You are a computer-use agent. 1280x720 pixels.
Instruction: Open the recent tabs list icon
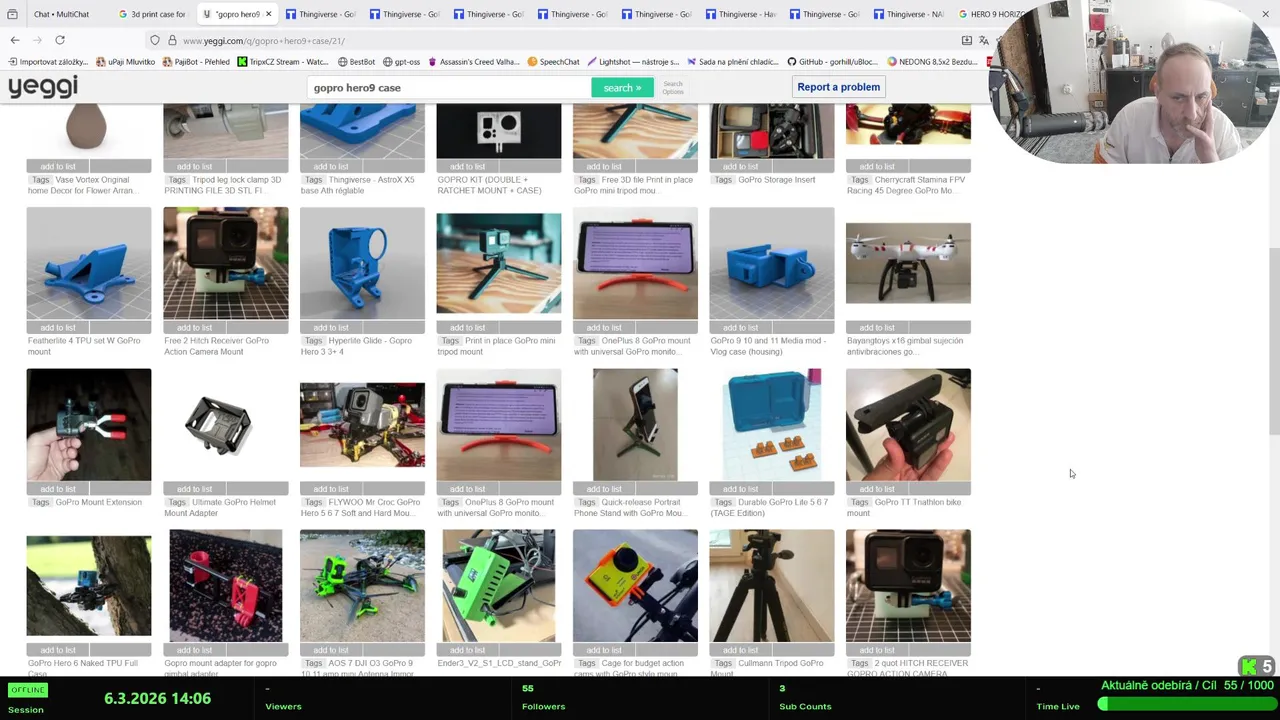point(12,14)
